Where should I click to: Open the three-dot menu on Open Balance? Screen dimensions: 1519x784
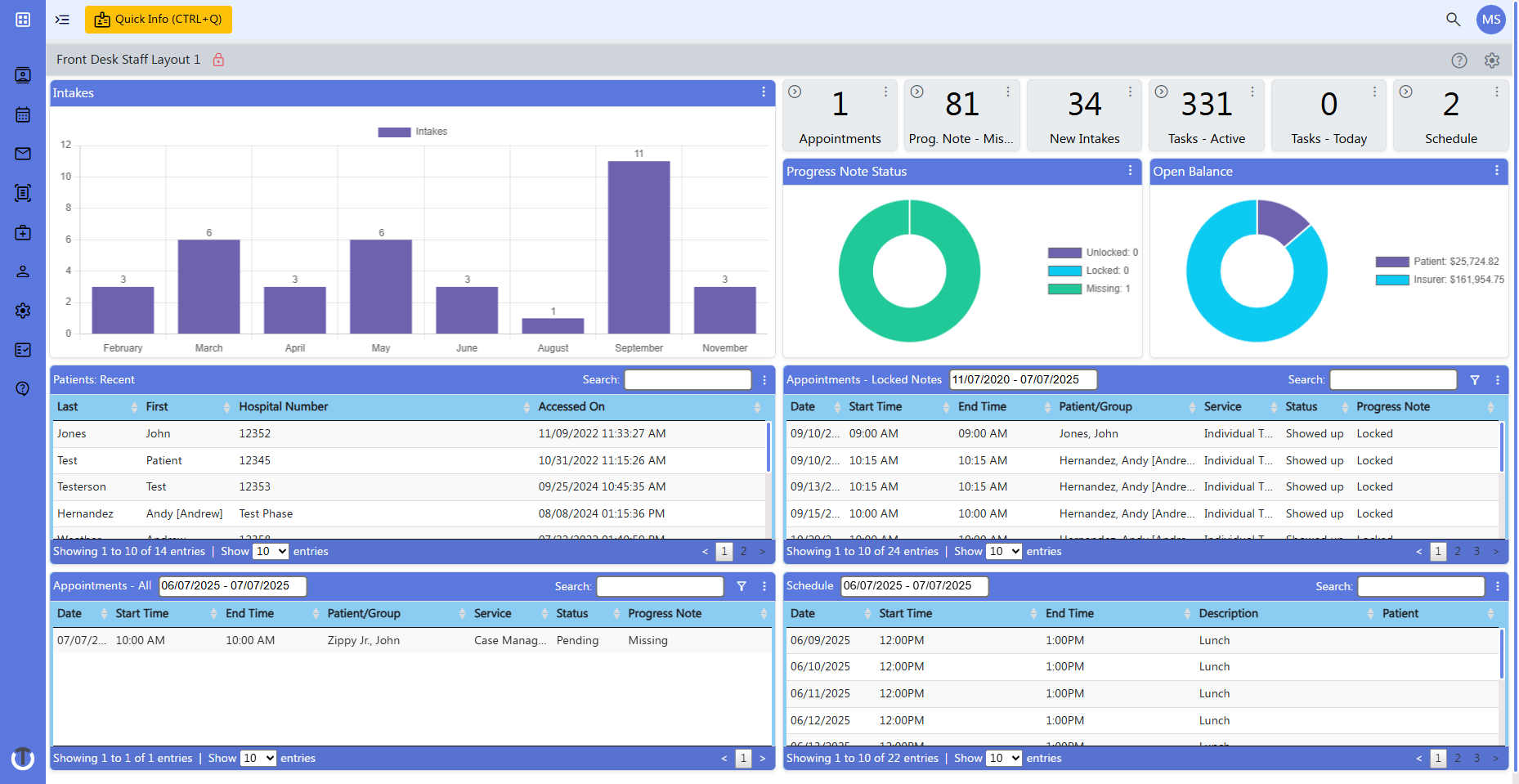click(x=1497, y=171)
